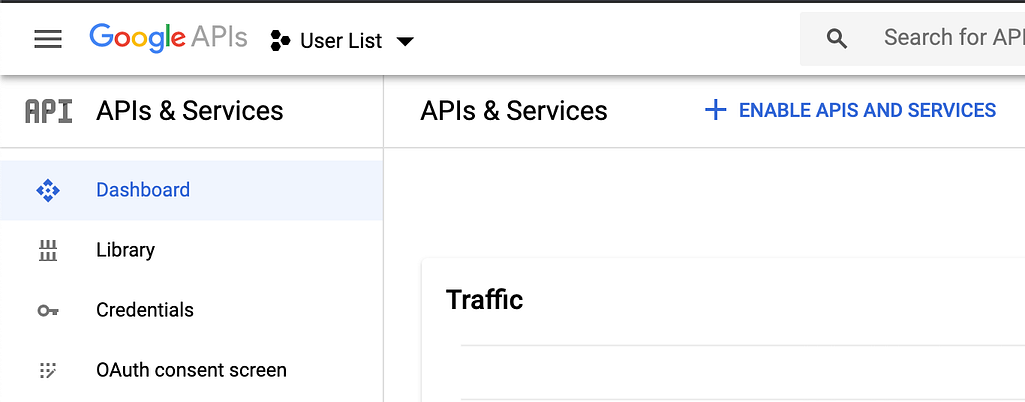Open Library in the sidebar

pyautogui.click(x=192, y=250)
